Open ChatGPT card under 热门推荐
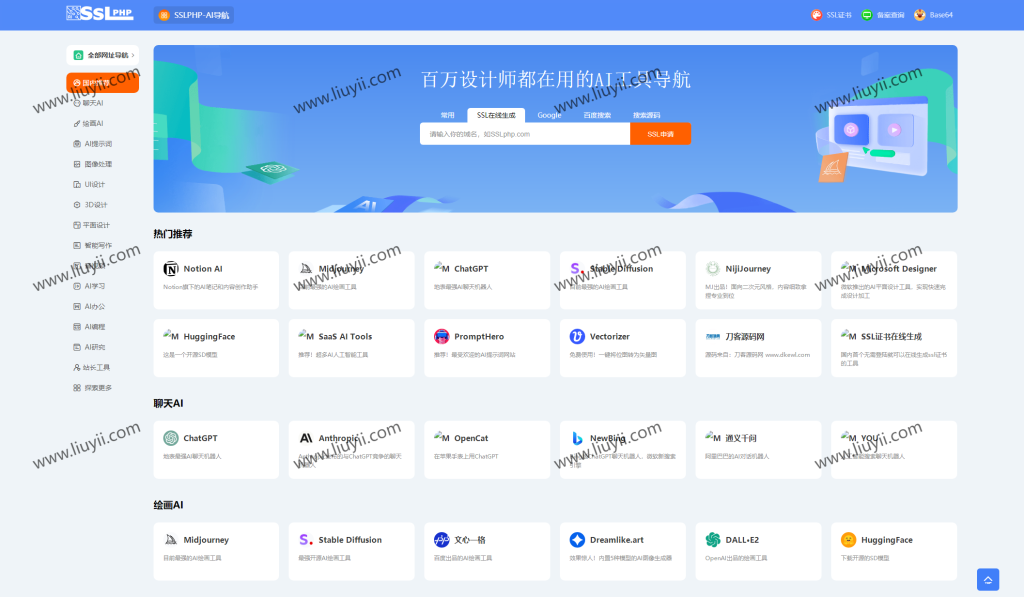1024x597 pixels. pos(487,280)
